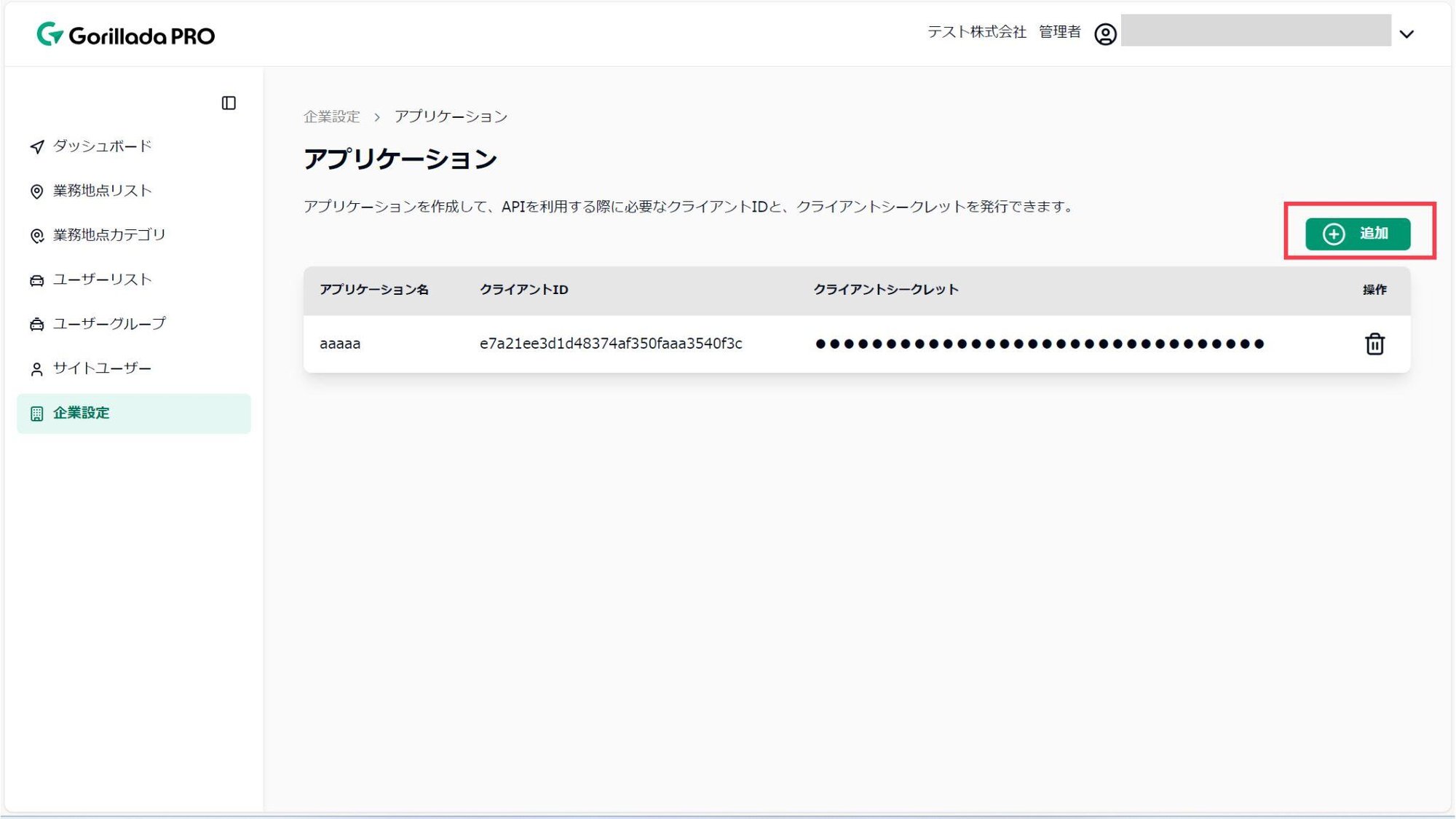Viewport: 1456px width, 819px height.
Task: Select 企業設定 in the sidebar
Action: [x=134, y=414]
